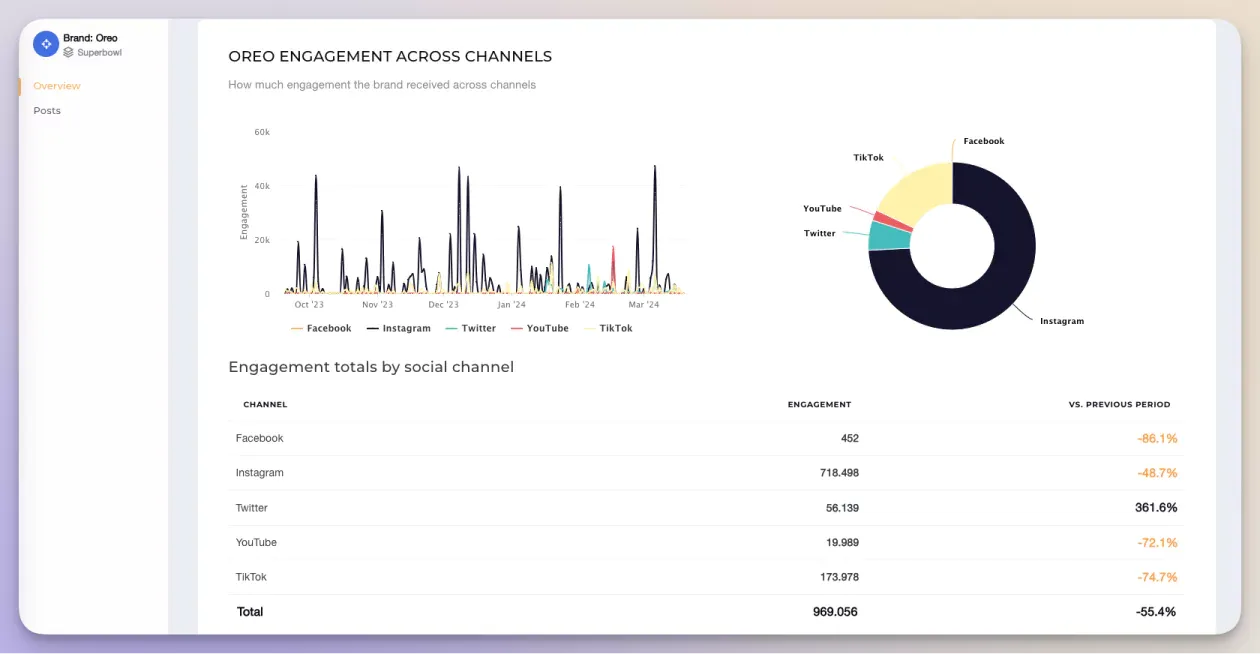Sort by VS. PREVIOUS PERIOD column header
Screen dimensions: 1260x654
click(x=1119, y=405)
